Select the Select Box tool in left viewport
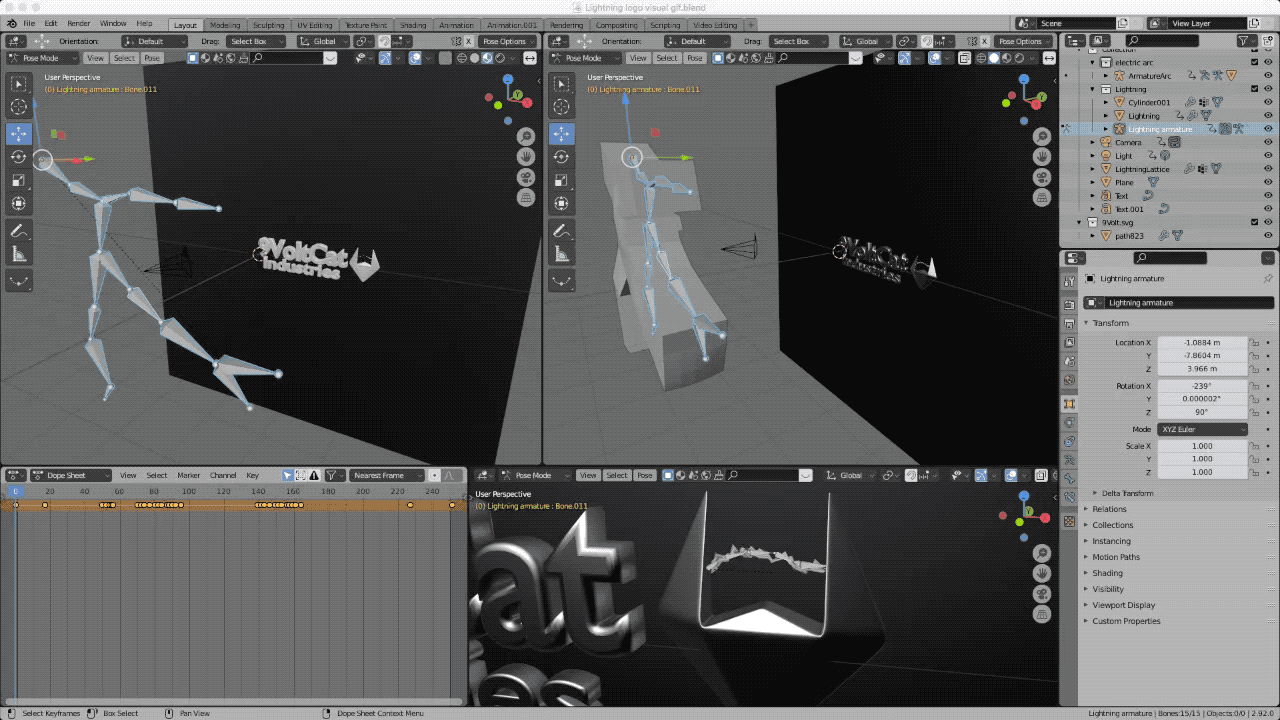This screenshot has height=720, width=1280. pos(19,84)
